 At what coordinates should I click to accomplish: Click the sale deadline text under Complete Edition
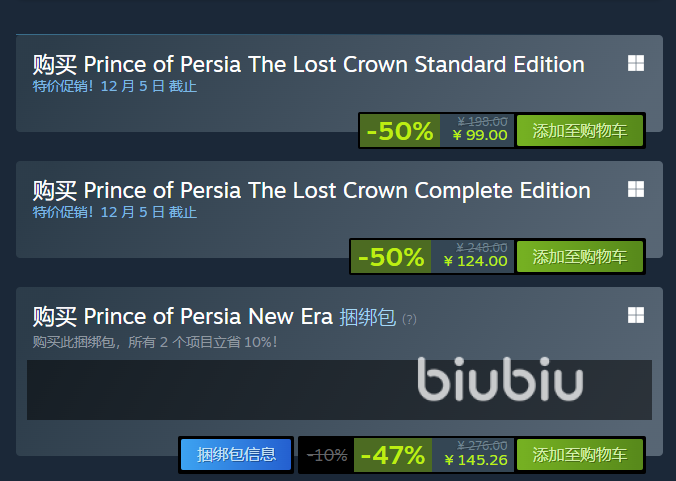(x=115, y=212)
